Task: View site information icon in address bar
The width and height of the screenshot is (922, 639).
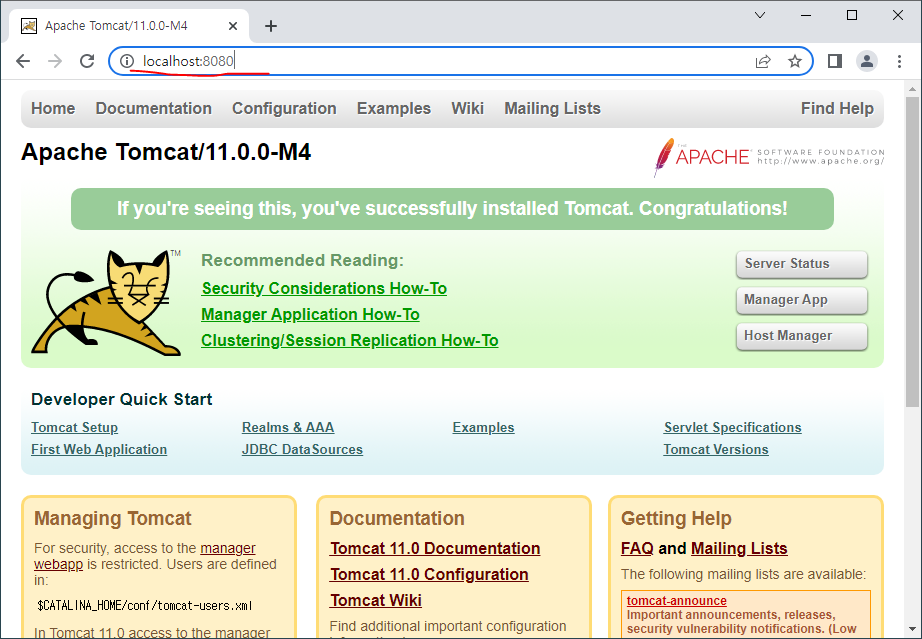Action: [x=127, y=61]
